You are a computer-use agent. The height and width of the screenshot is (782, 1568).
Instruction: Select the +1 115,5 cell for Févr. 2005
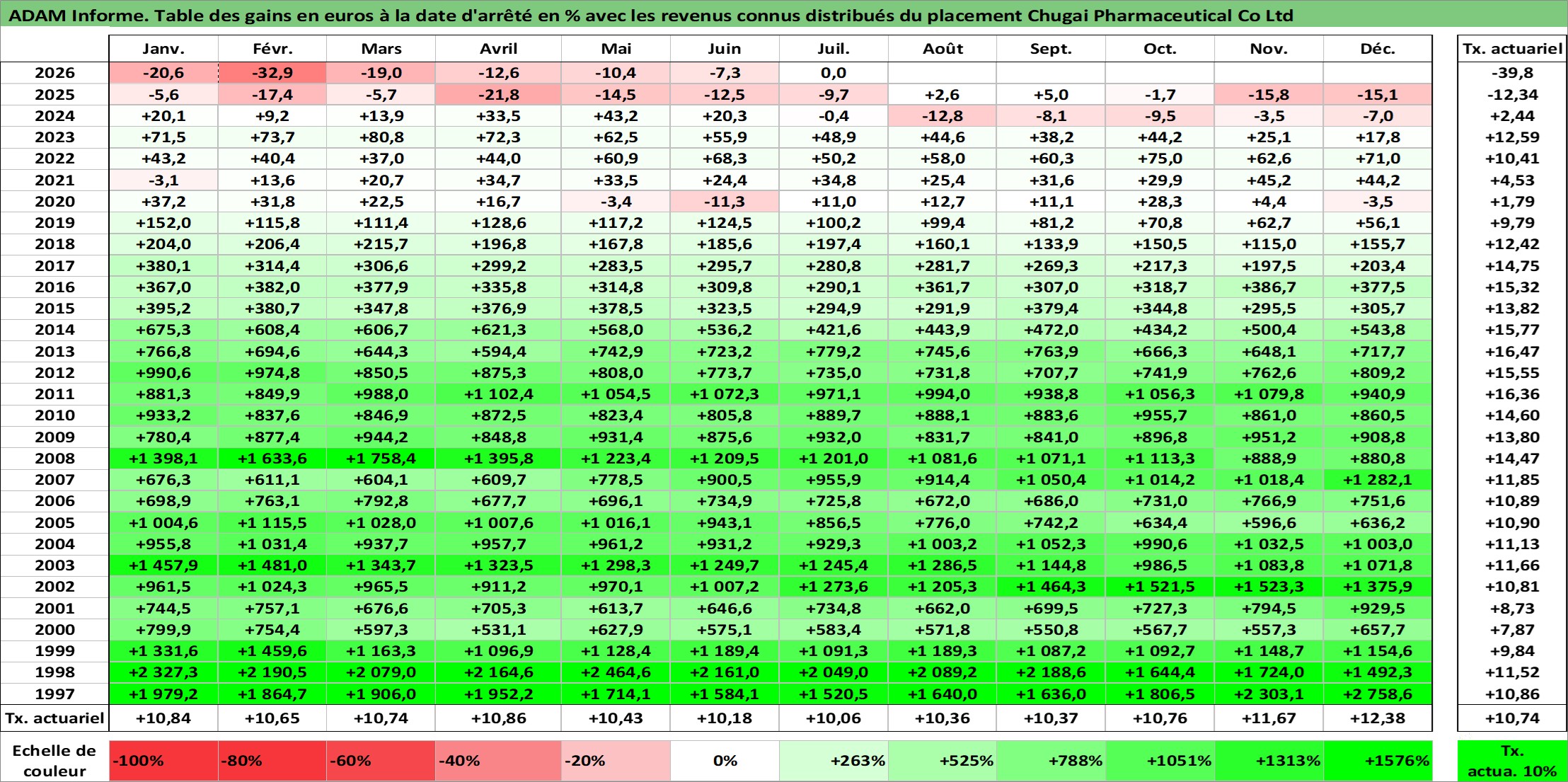point(272,523)
